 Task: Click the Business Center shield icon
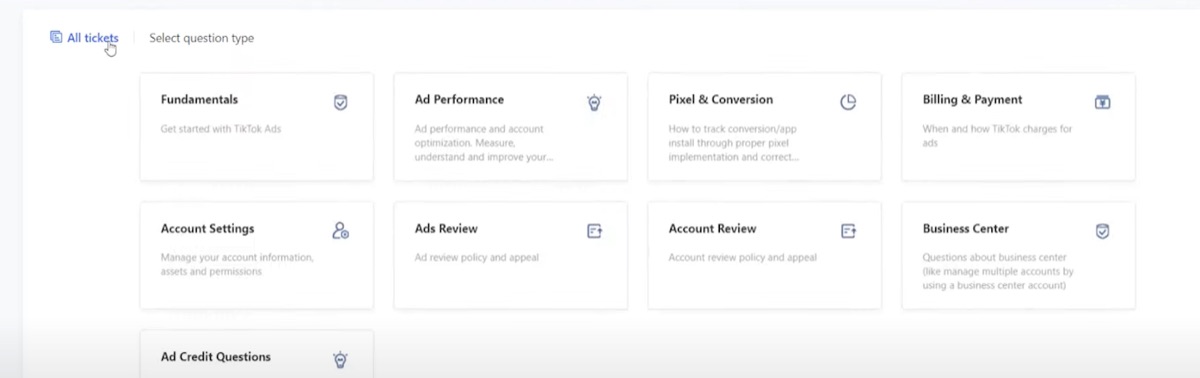click(x=1102, y=231)
